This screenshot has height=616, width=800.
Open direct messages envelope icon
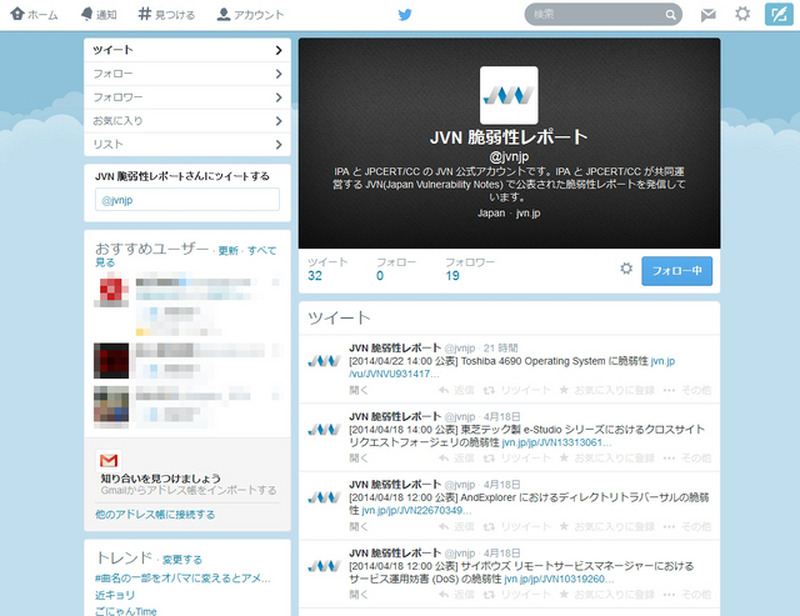tap(708, 15)
